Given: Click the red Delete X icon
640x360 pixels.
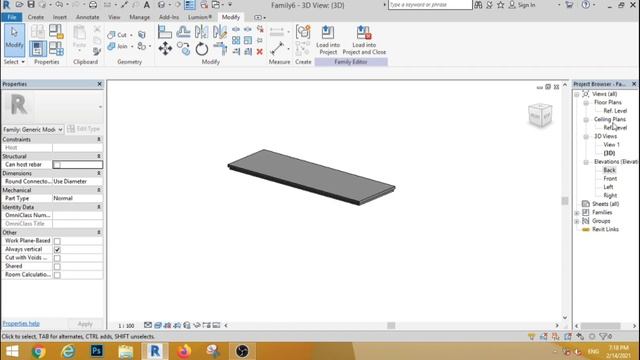Looking at the screenshot, I should (260, 52).
